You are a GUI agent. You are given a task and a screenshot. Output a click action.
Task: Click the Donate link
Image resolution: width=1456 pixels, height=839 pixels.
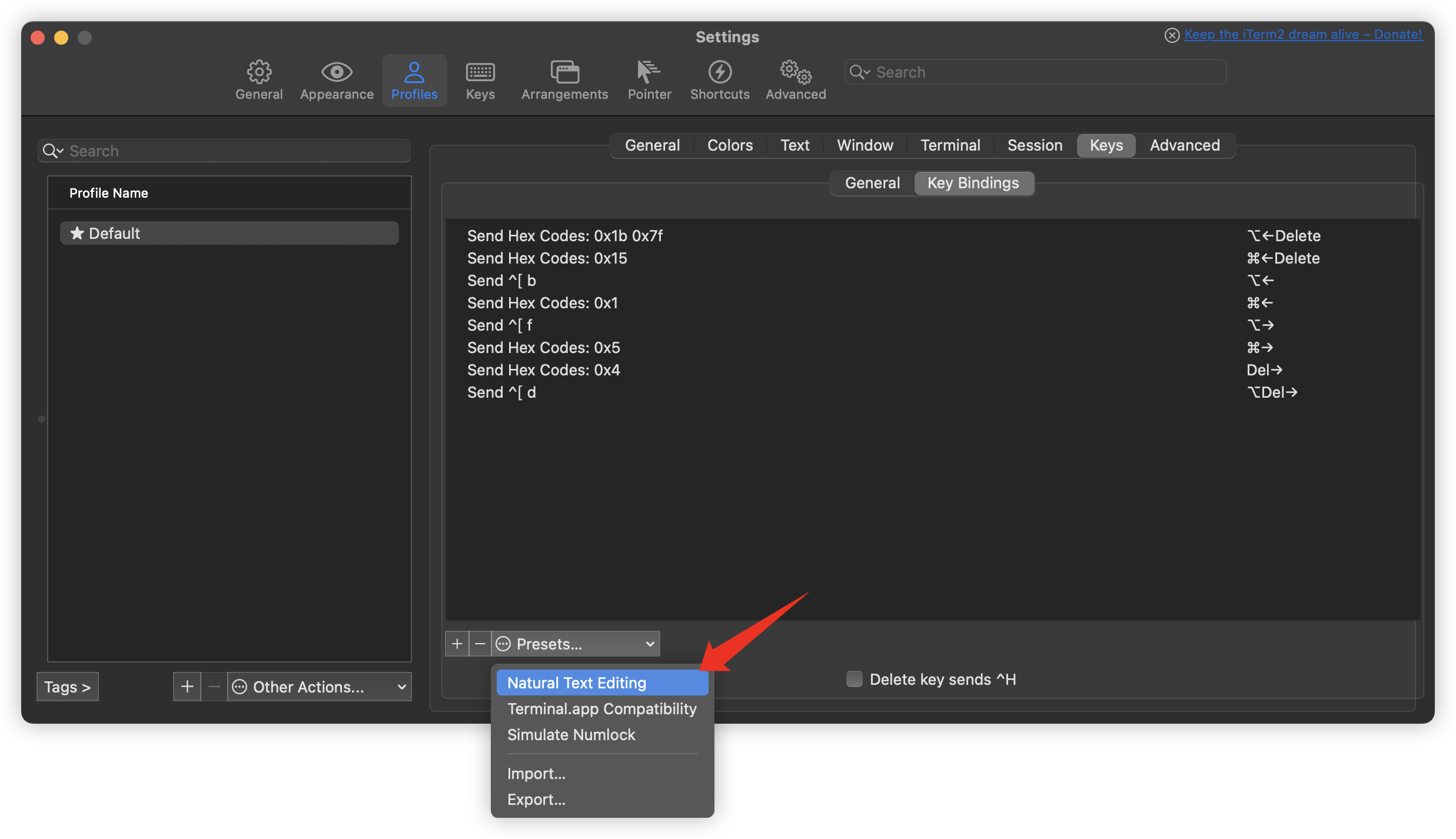click(x=1303, y=35)
